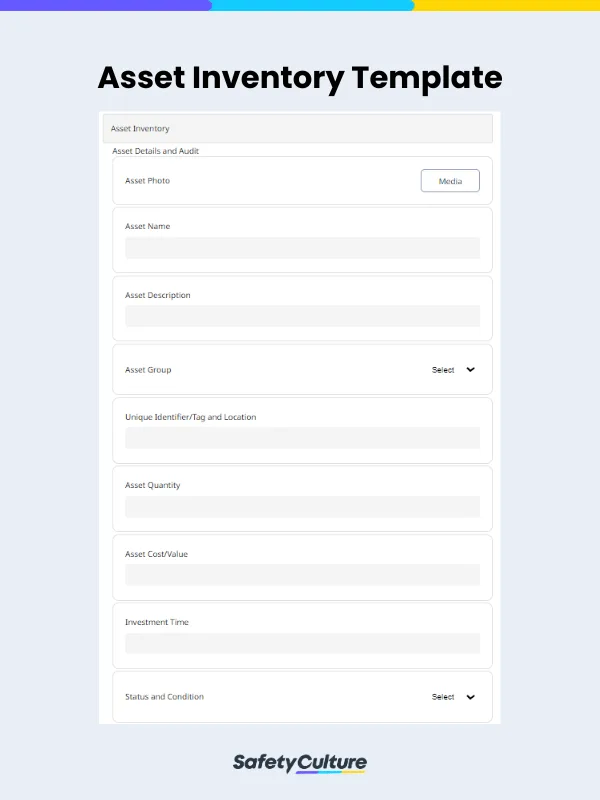Select the Asset Cost/Value input box
The image size is (600, 800).
pos(302,574)
